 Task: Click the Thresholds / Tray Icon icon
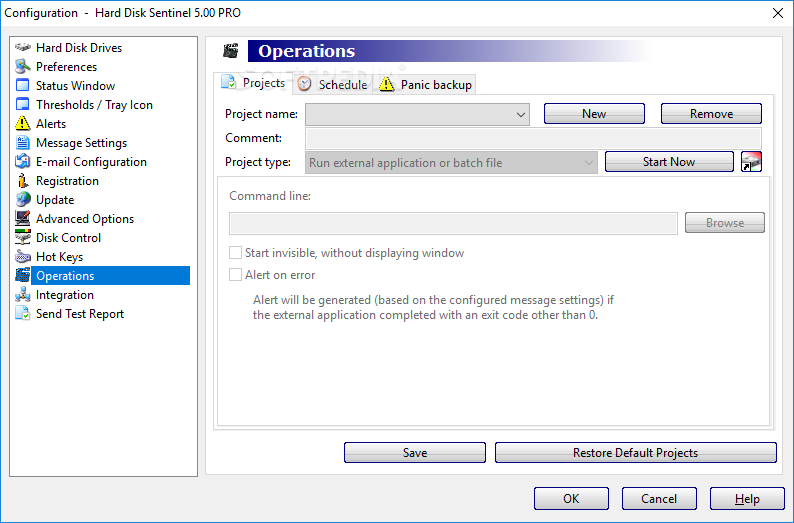click(x=23, y=104)
